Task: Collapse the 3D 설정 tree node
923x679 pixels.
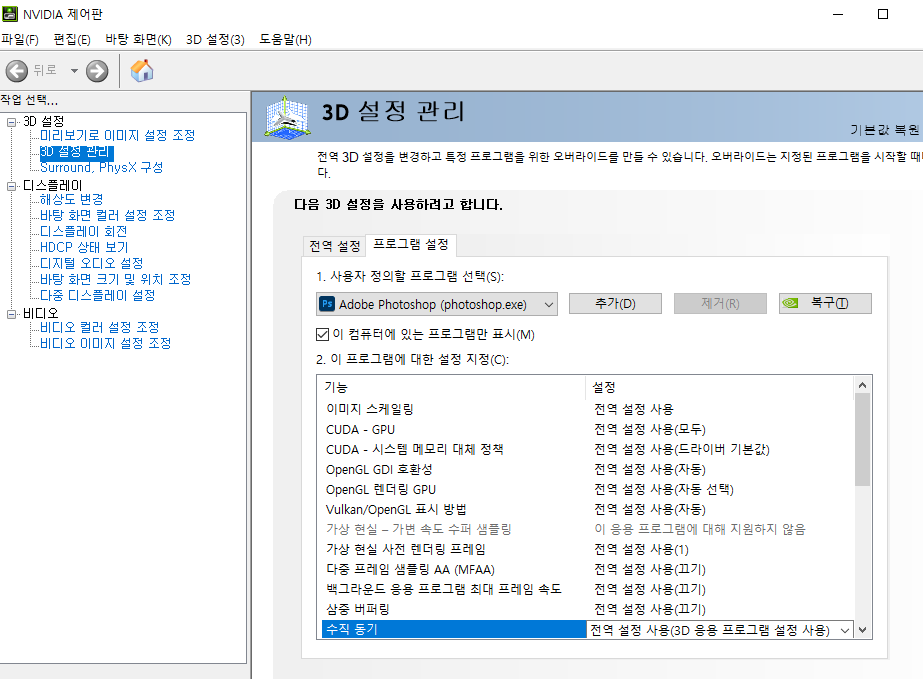Action: coord(11,122)
